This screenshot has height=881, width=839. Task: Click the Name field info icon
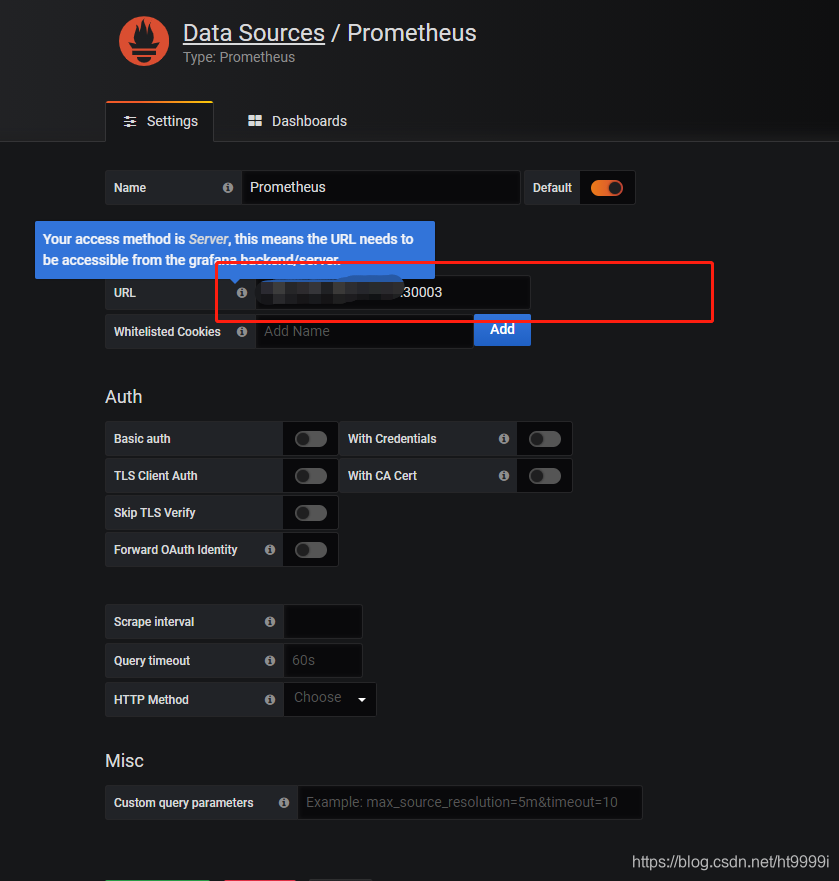[228, 188]
